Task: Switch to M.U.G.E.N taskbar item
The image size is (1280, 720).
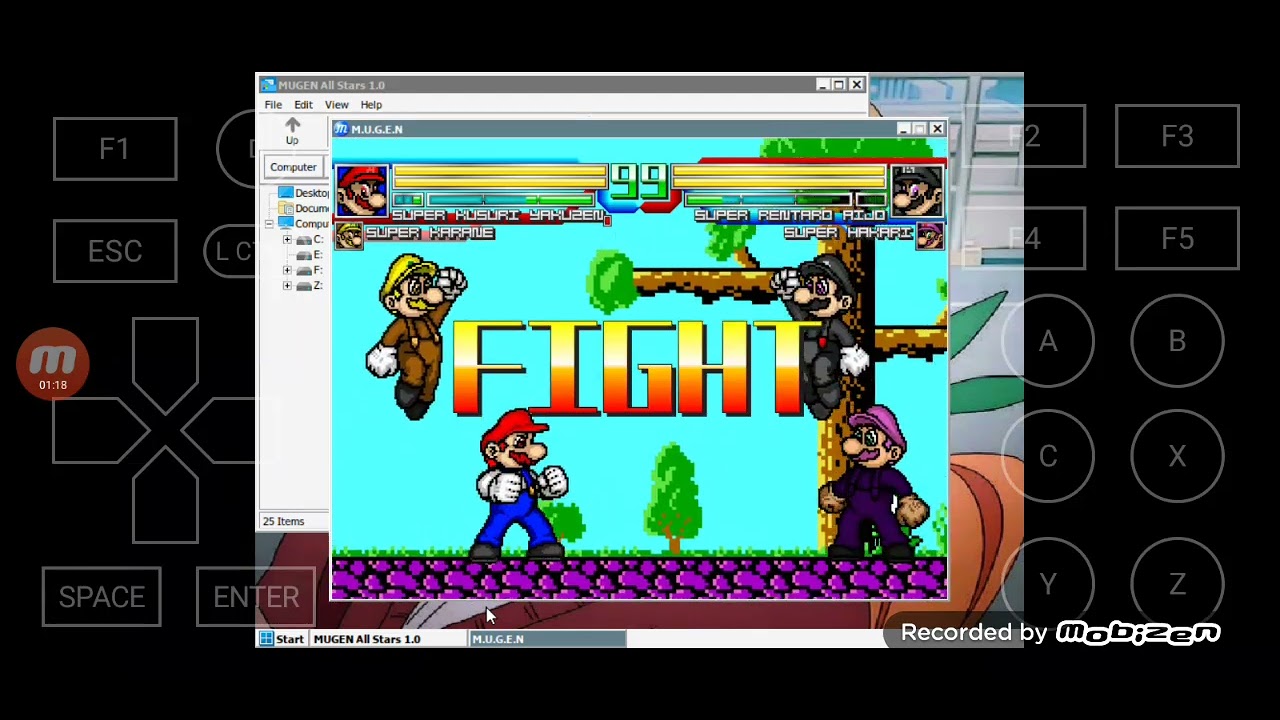Action: pos(547,639)
